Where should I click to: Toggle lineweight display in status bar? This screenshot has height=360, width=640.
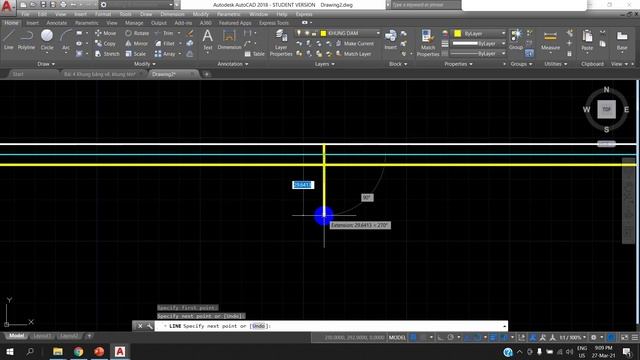coord(493,338)
